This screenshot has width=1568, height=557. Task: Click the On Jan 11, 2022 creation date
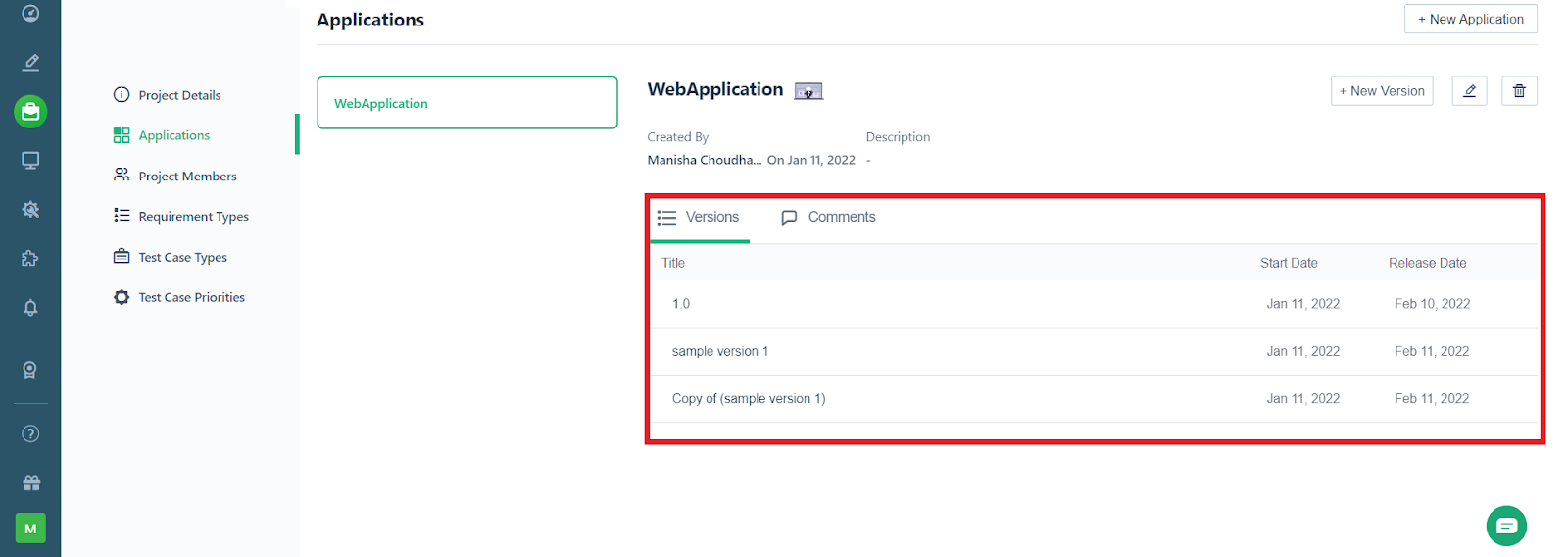point(810,160)
